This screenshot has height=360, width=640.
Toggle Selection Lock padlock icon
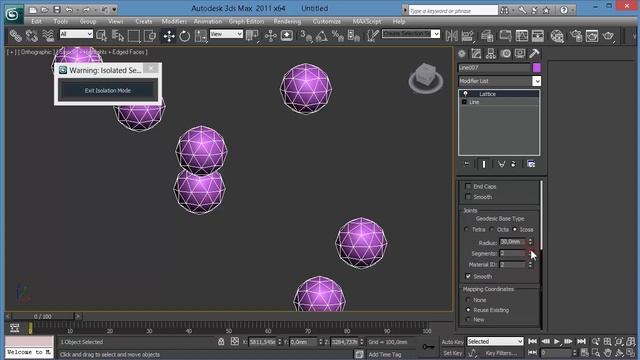pos(221,342)
